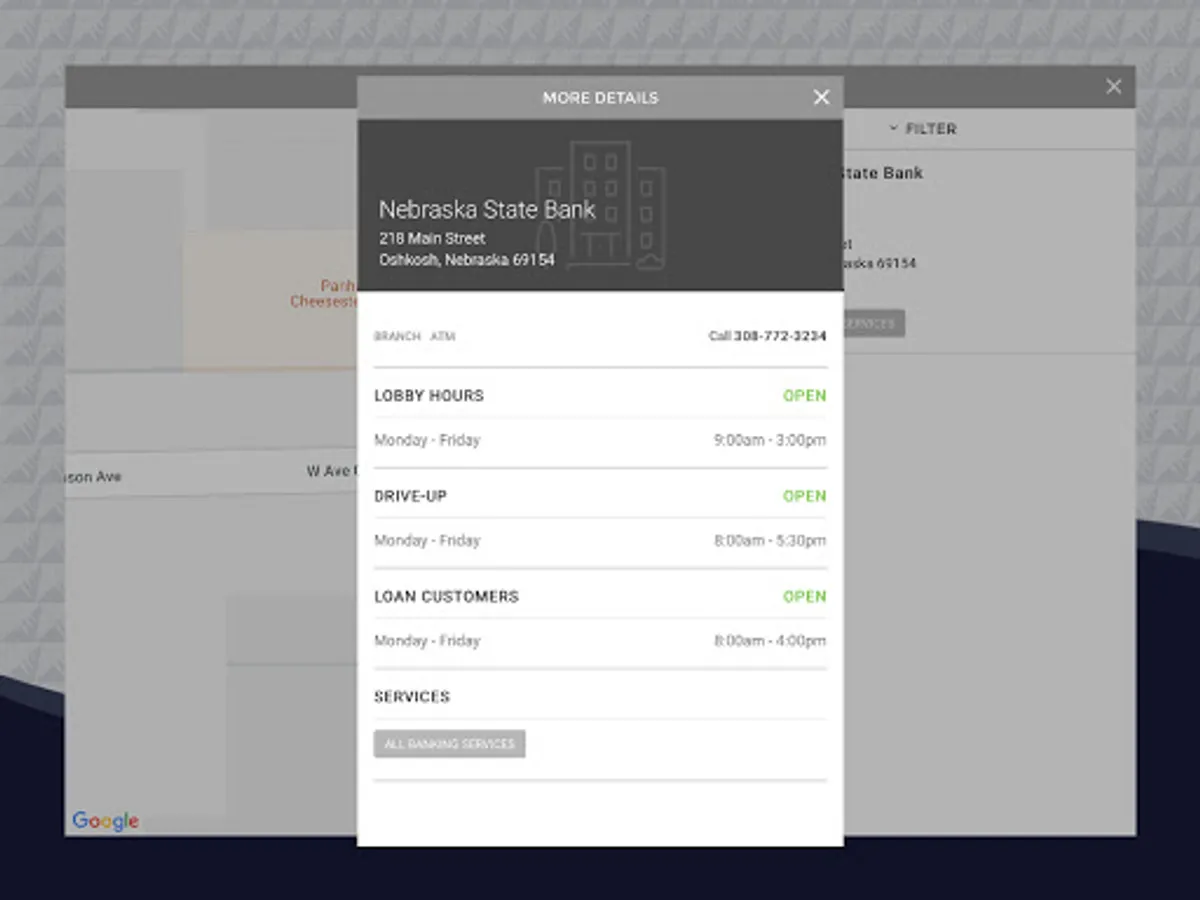Click the Loan Customers heading

(446, 596)
